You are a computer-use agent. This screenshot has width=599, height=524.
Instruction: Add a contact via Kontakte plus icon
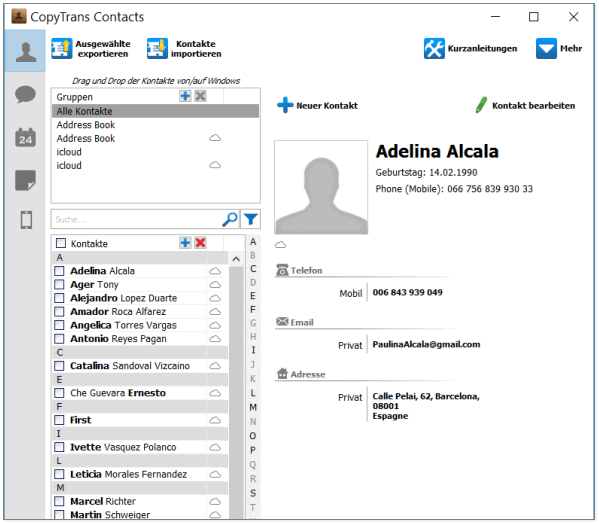[x=185, y=243]
